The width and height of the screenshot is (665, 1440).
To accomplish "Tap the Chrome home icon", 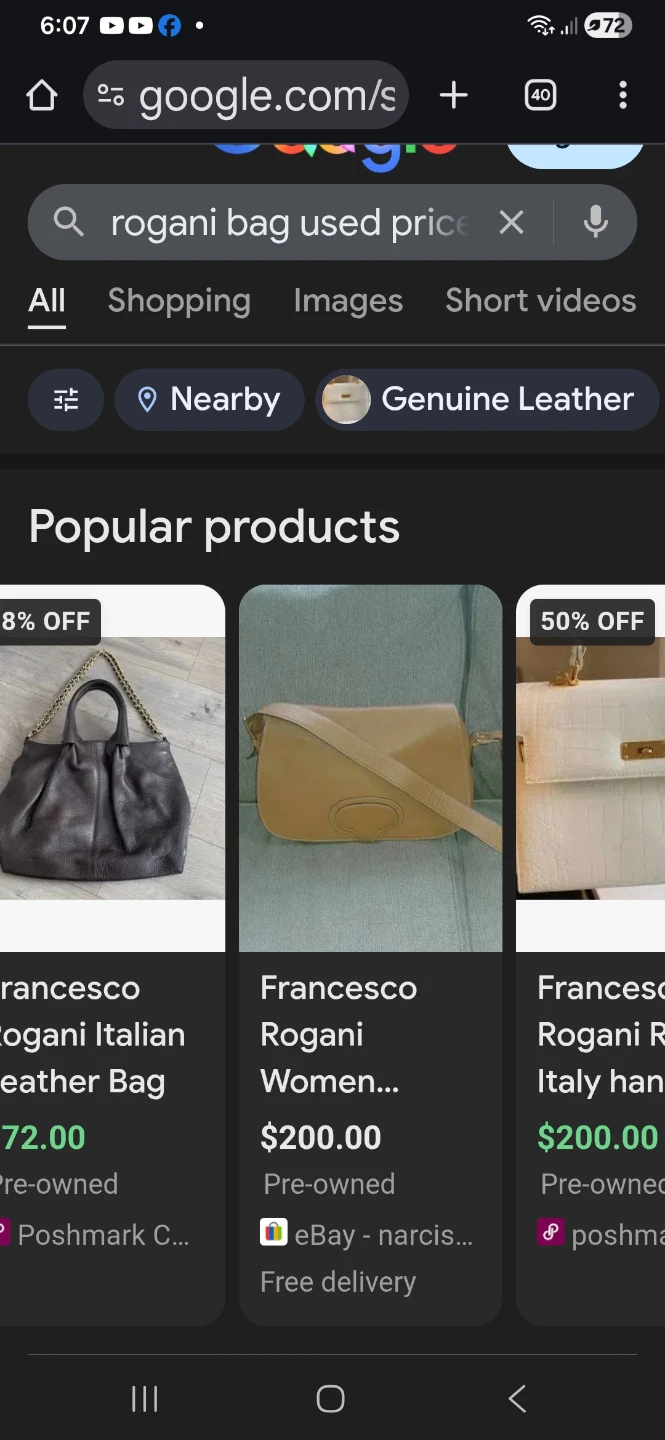I will tap(41, 96).
